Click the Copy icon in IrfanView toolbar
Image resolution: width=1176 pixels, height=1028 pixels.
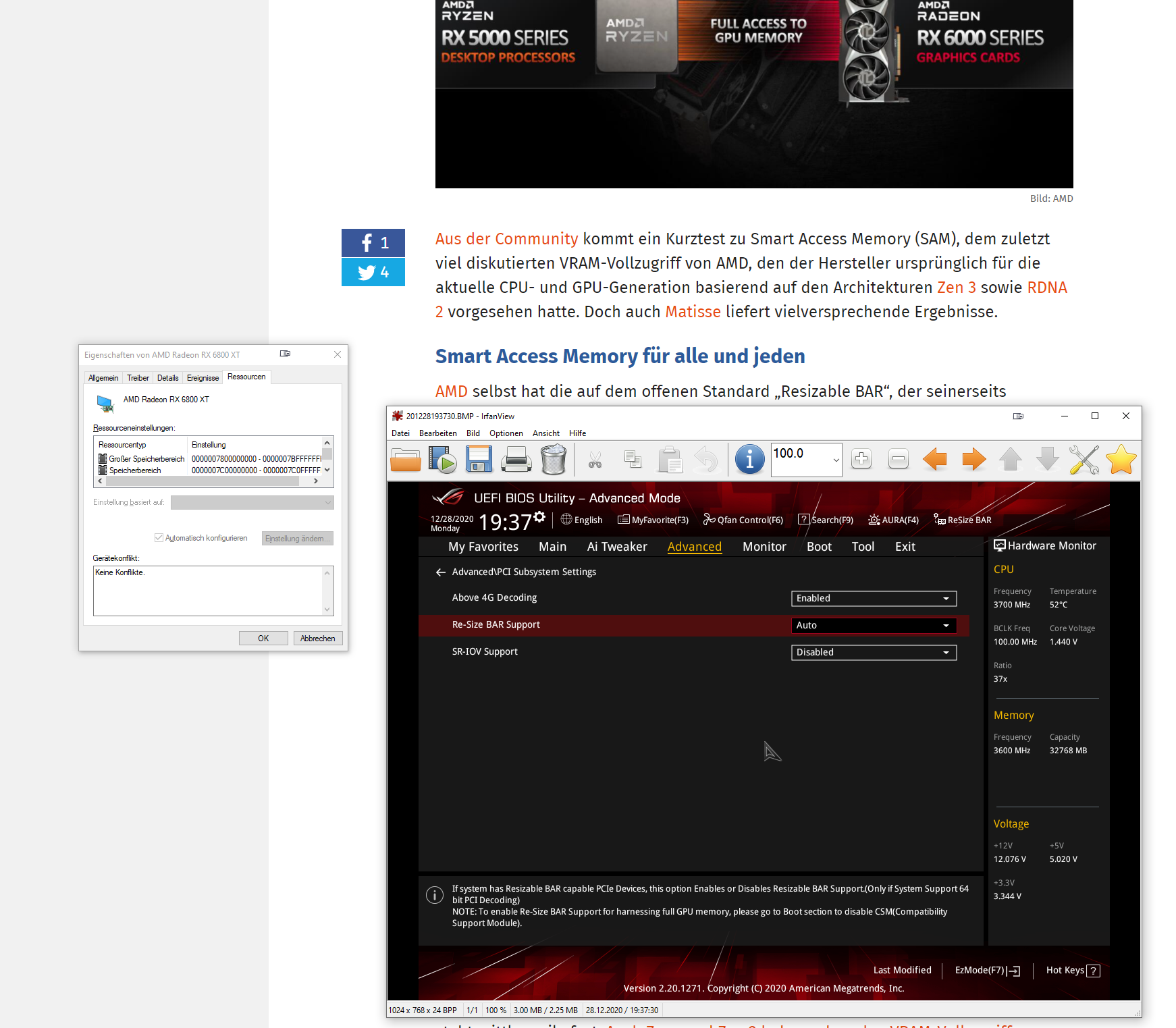(x=633, y=460)
